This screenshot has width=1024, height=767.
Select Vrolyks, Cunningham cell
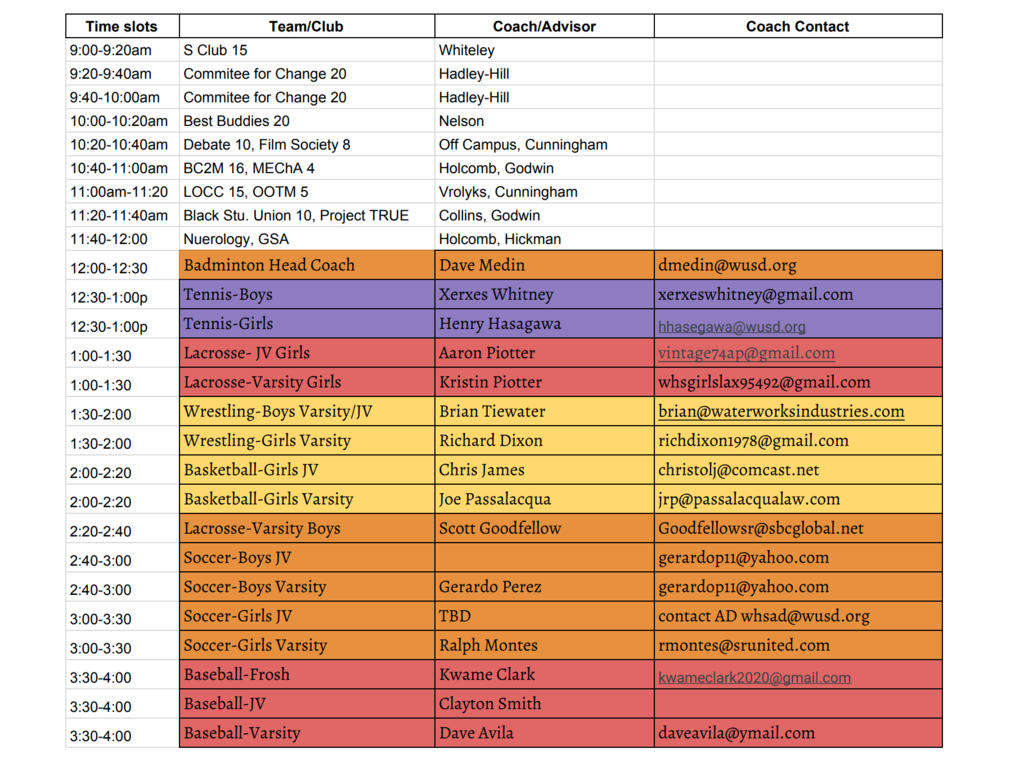(544, 191)
